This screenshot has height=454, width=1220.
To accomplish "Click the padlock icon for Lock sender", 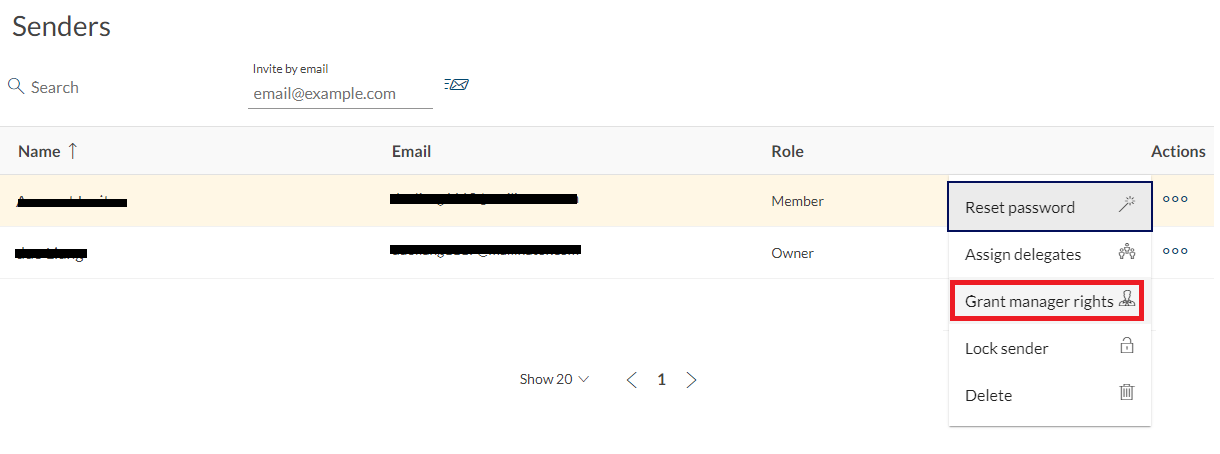I will click(x=1126, y=346).
